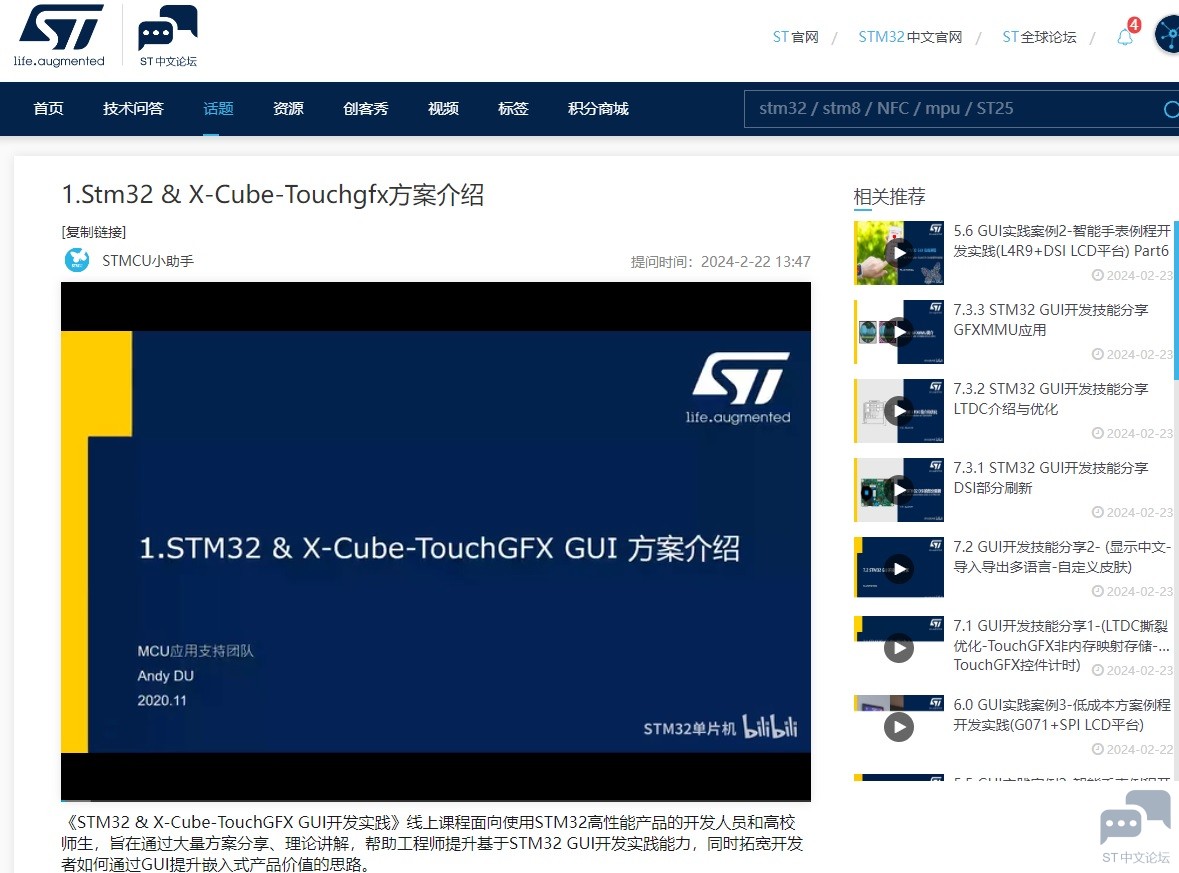
Task: Play the 7.3.1 DSI部分刷新 video thumbnail
Action: [x=899, y=490]
